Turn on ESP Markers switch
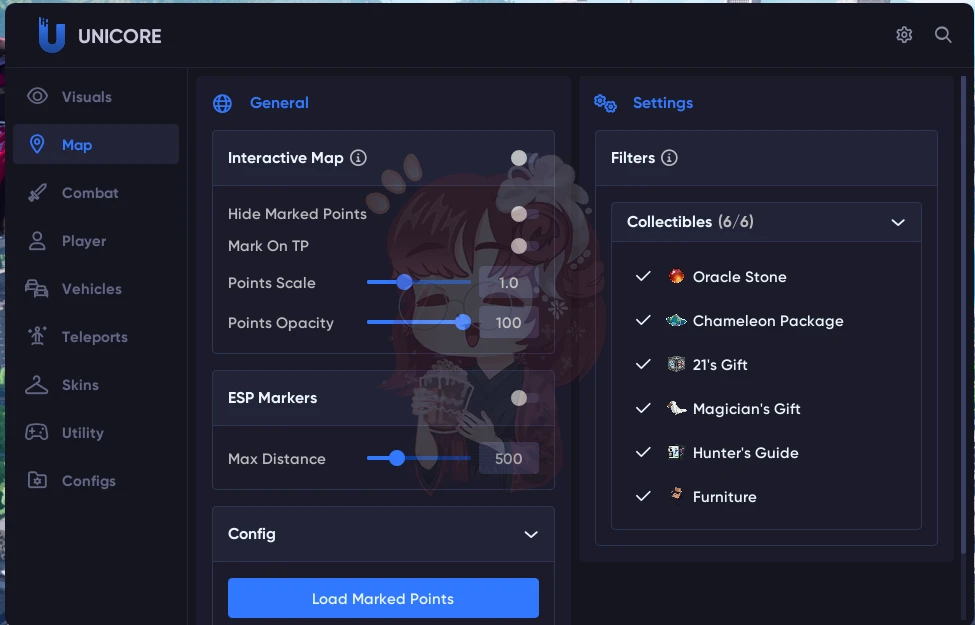975x625 pixels. (x=524, y=398)
